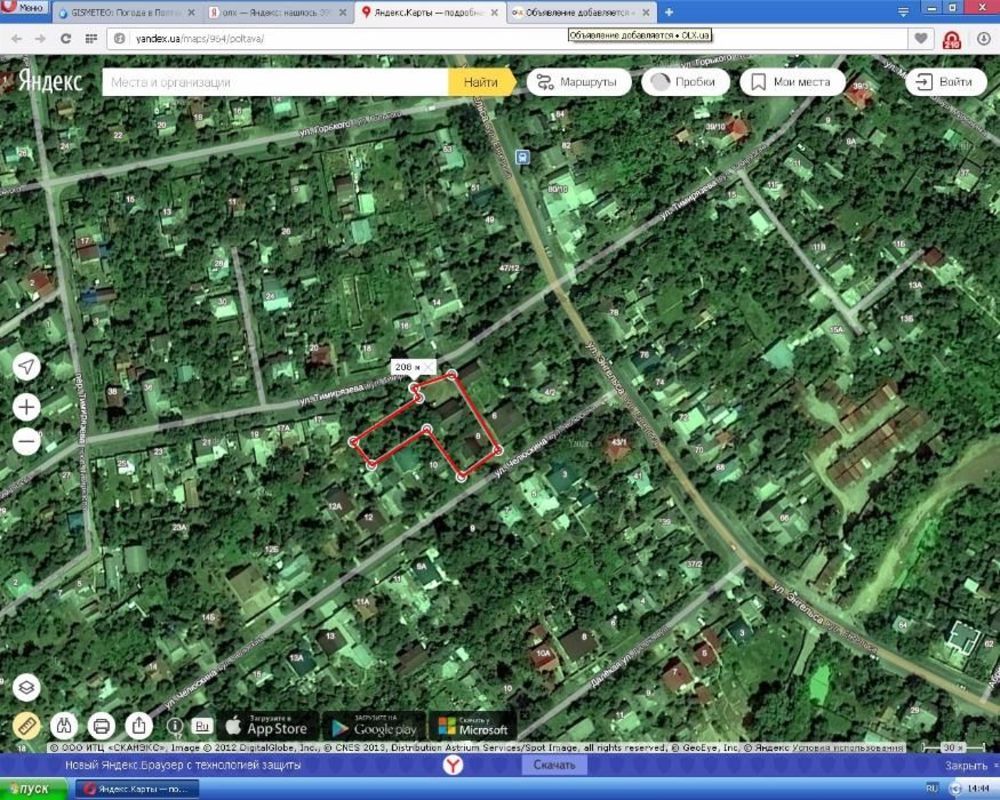Print the current map view
Image resolution: width=1000 pixels, height=800 pixels.
pyautogui.click(x=101, y=725)
